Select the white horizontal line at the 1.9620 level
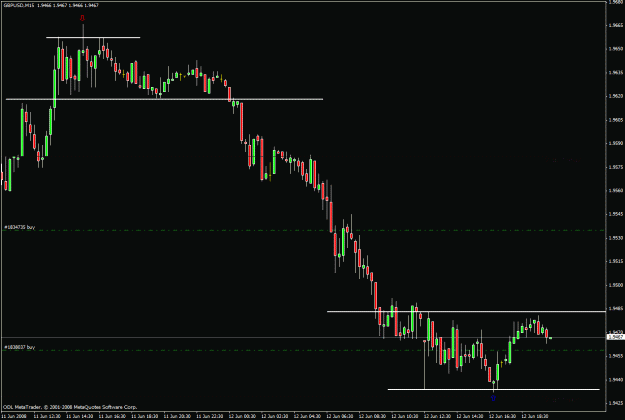625x420 pixels. click(x=164, y=99)
